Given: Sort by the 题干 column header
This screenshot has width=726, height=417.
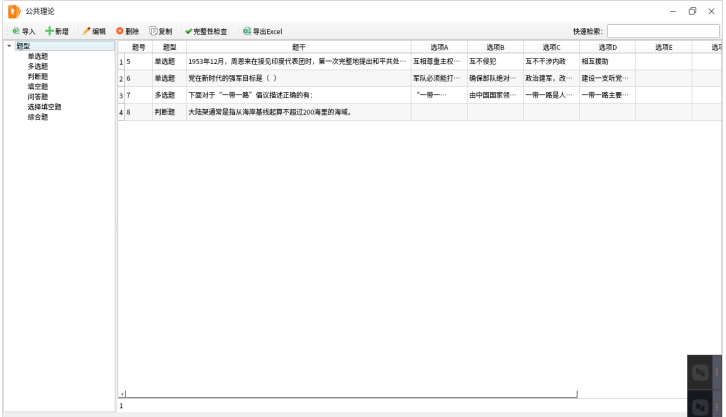Looking at the screenshot, I should (x=299, y=47).
